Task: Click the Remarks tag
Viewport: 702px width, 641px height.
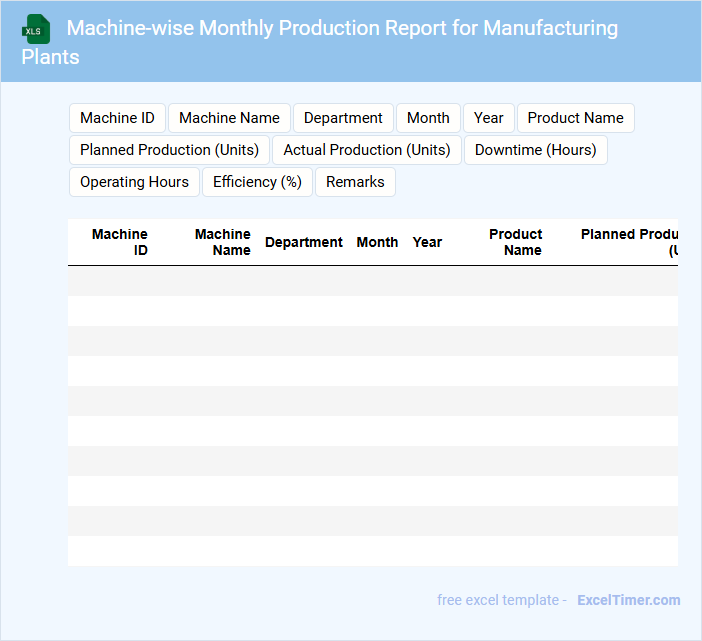Action: coord(355,182)
